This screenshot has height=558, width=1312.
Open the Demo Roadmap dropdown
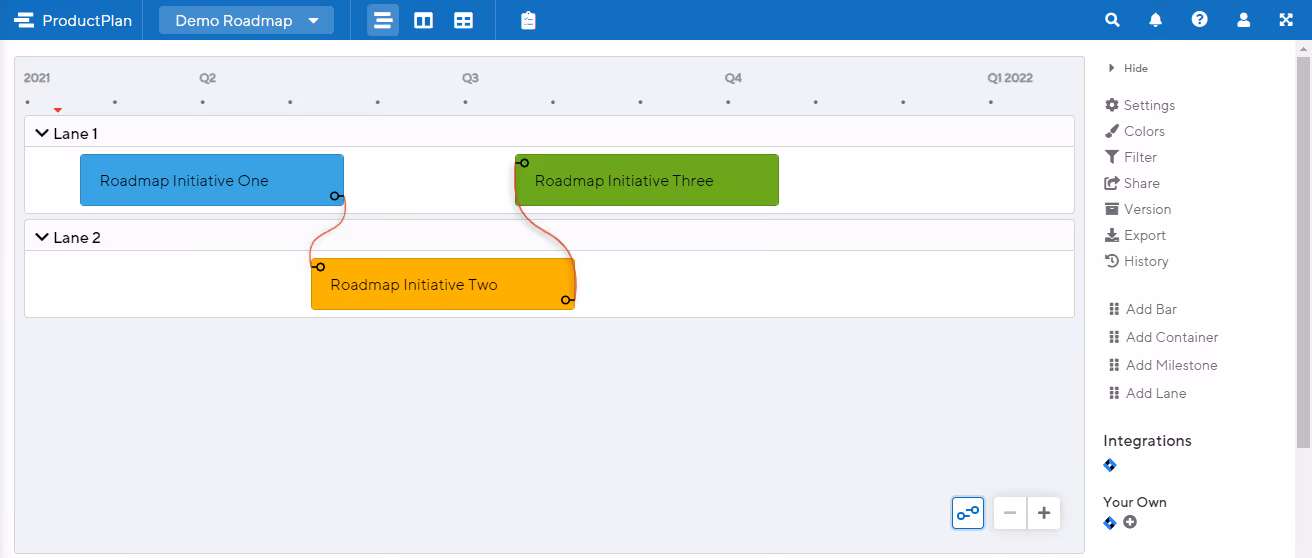(246, 20)
